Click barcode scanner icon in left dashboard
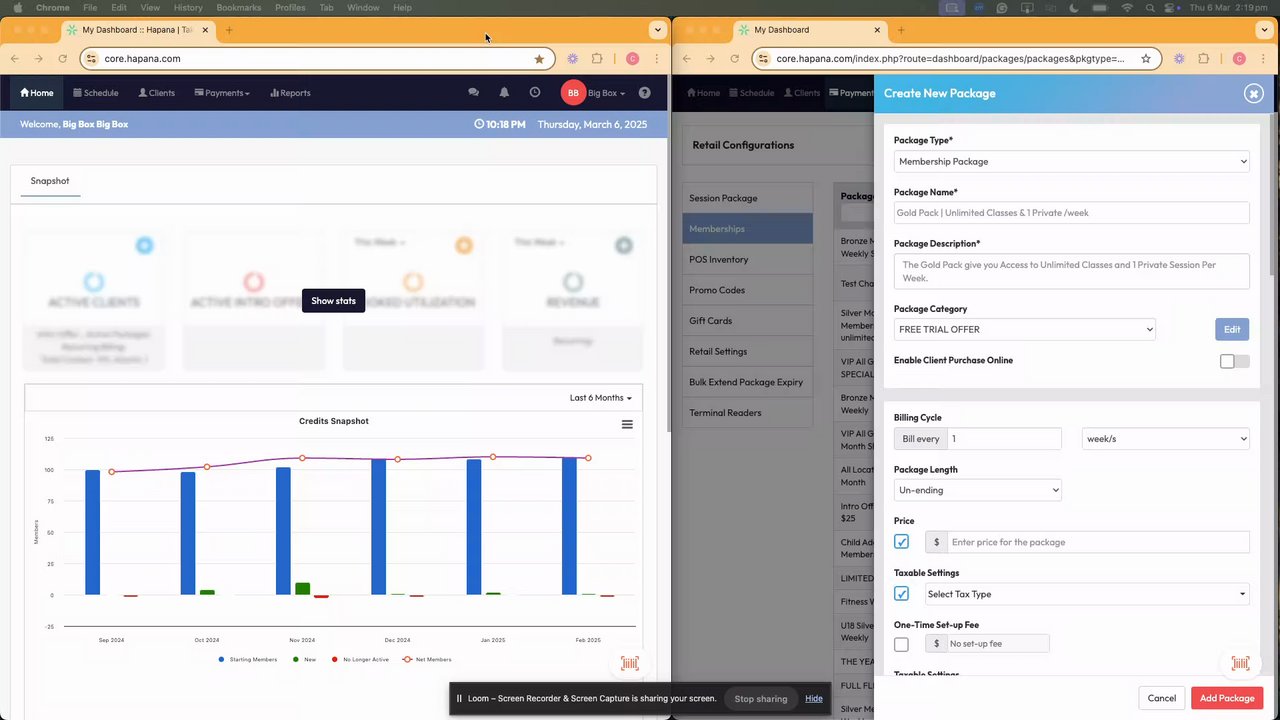The height and width of the screenshot is (720, 1280). pos(630,663)
